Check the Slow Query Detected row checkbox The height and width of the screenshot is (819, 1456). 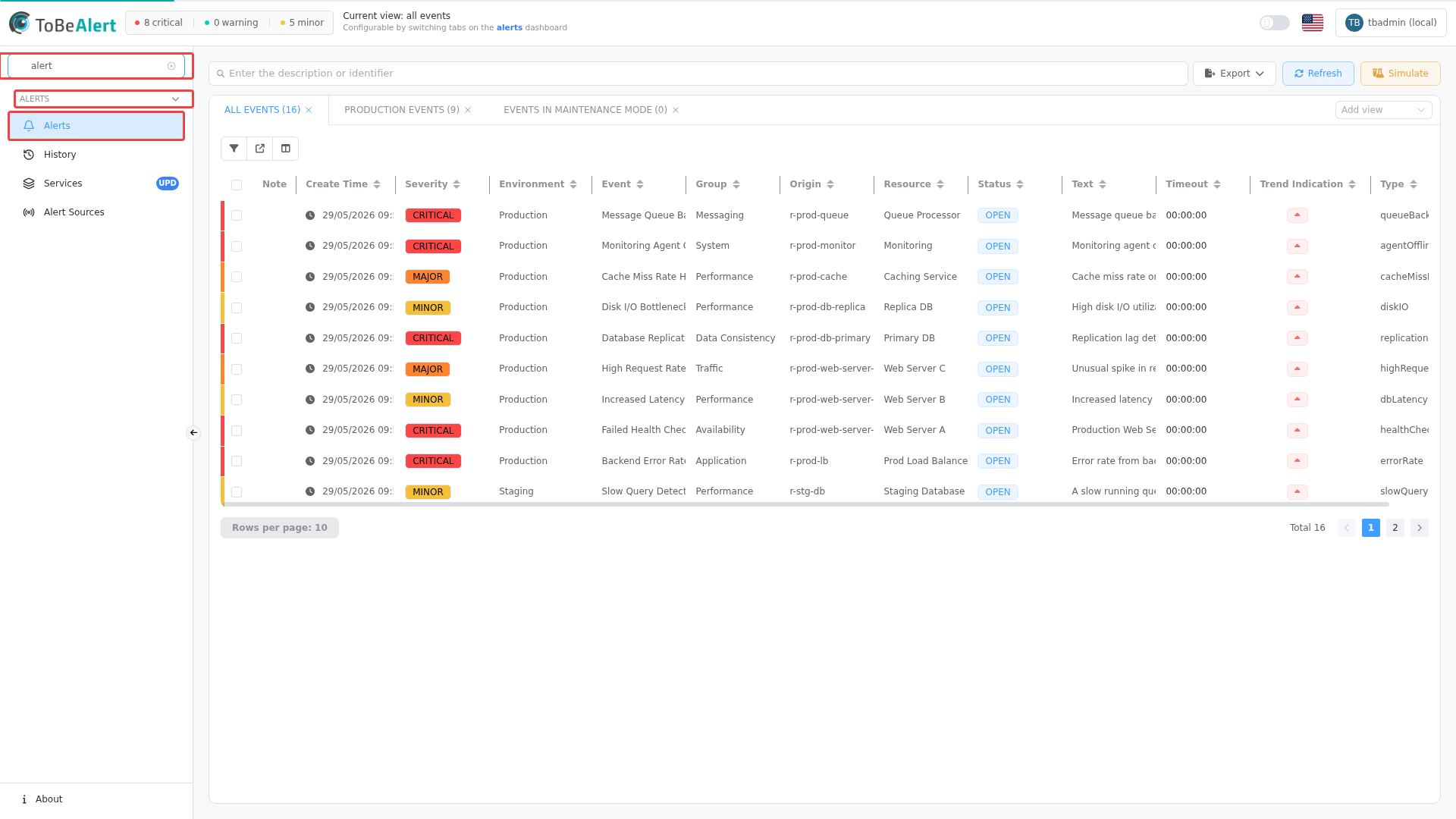237,492
